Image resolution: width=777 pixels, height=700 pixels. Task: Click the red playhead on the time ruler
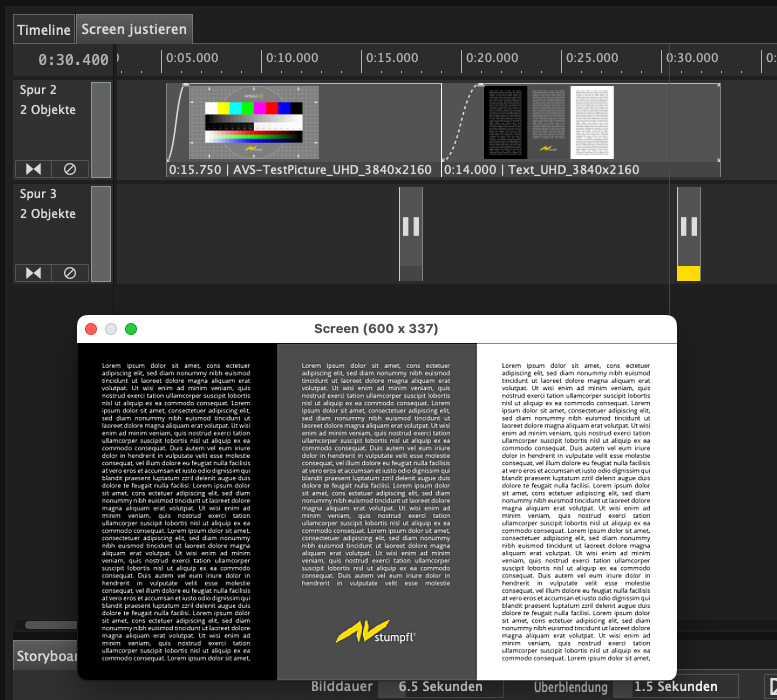click(x=669, y=59)
